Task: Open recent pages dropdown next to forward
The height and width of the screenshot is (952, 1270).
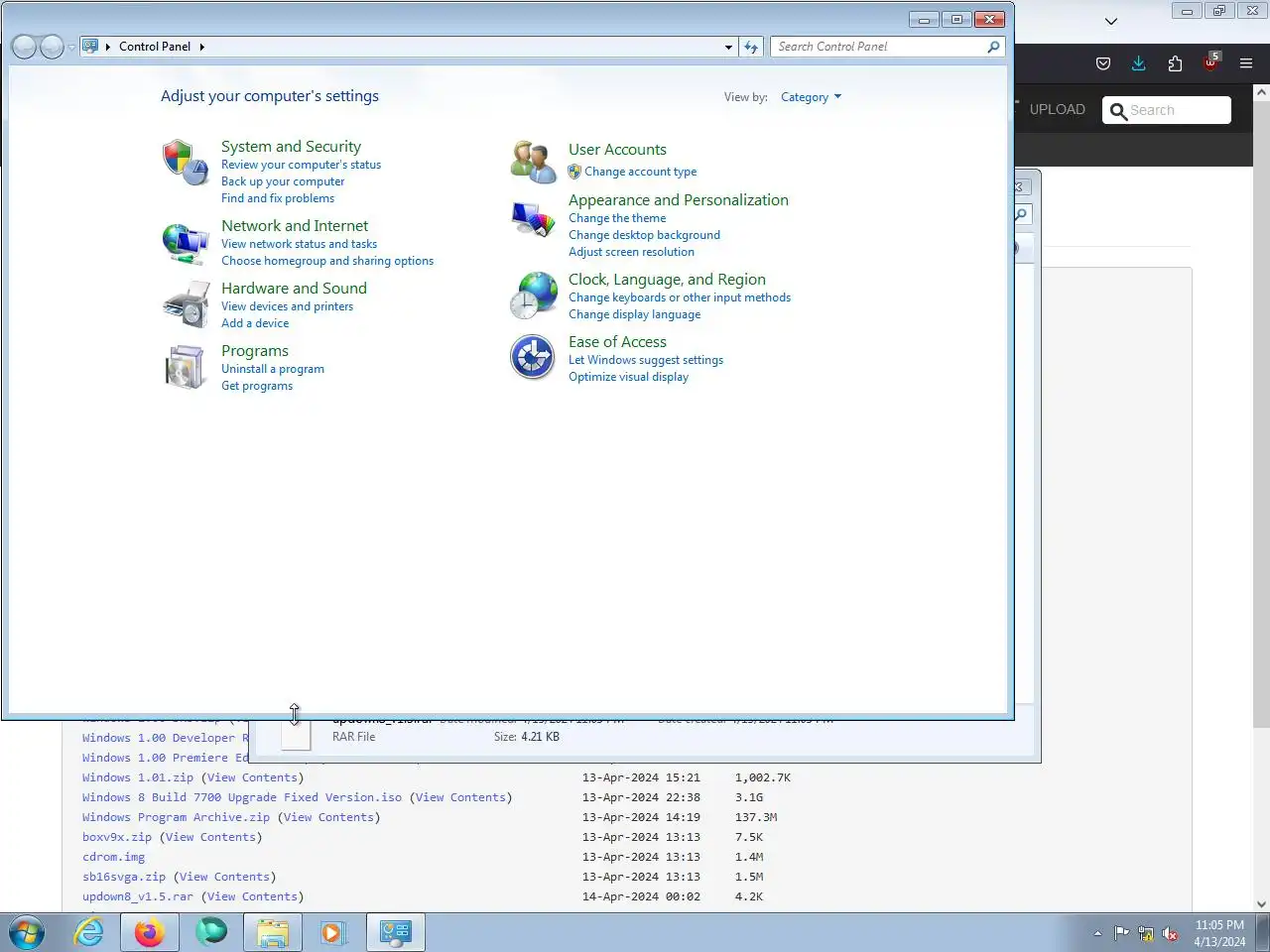Action: coord(71,48)
